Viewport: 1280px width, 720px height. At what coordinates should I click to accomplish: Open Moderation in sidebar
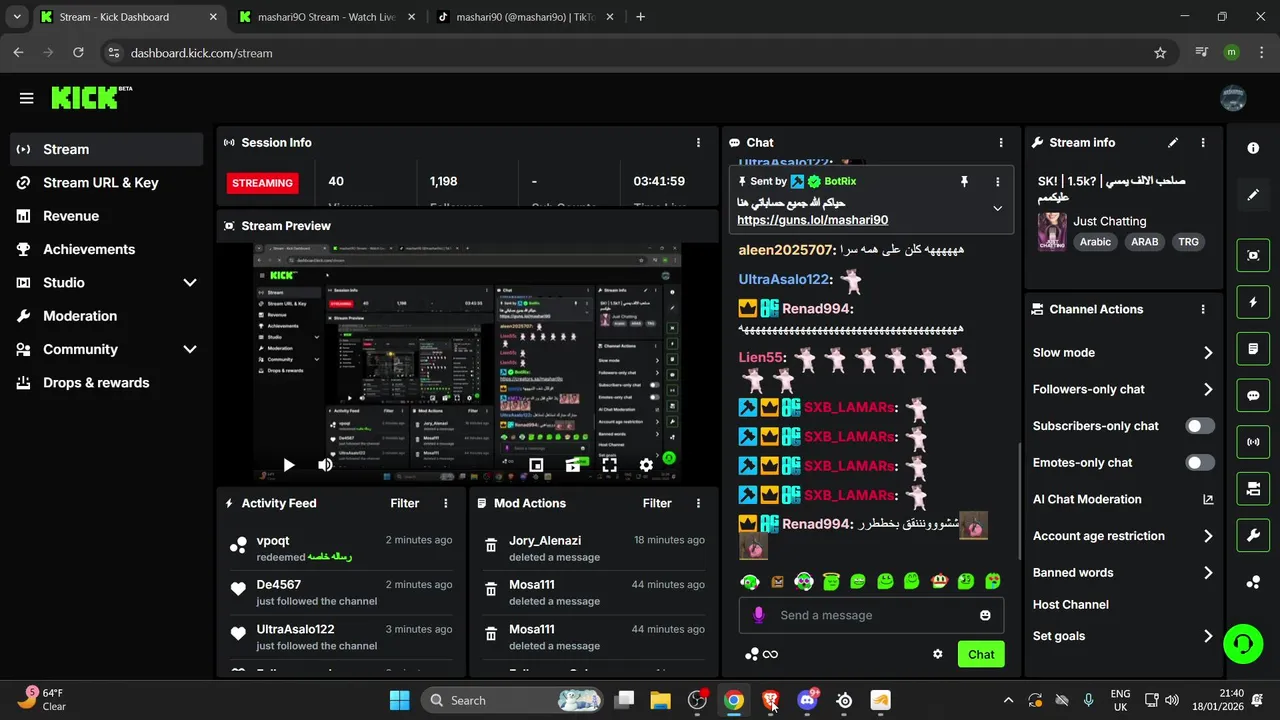107,316
